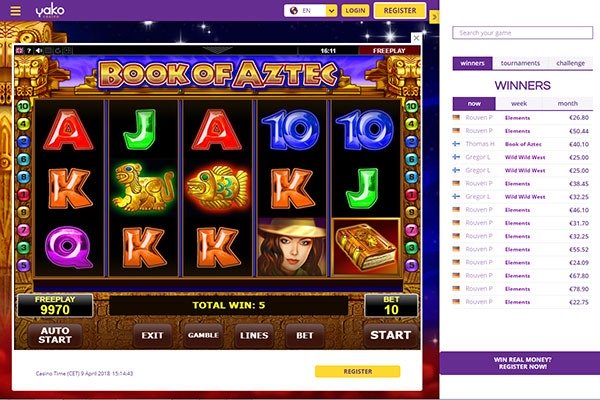The height and width of the screenshot is (400, 600).
Task: Open the Book of Aztec winner link
Action: 523,144
